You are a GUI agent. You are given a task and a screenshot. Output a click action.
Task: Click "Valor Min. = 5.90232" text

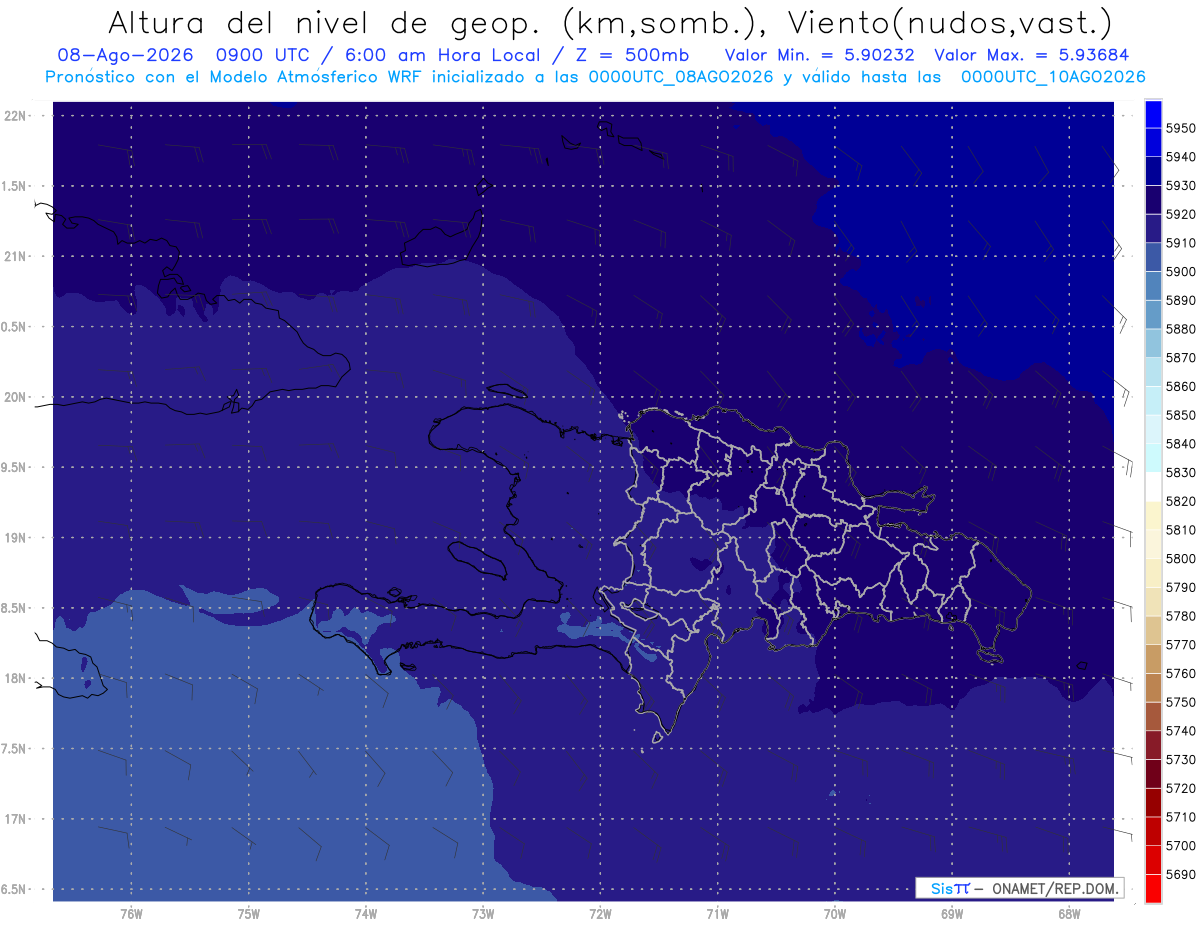pos(820,55)
